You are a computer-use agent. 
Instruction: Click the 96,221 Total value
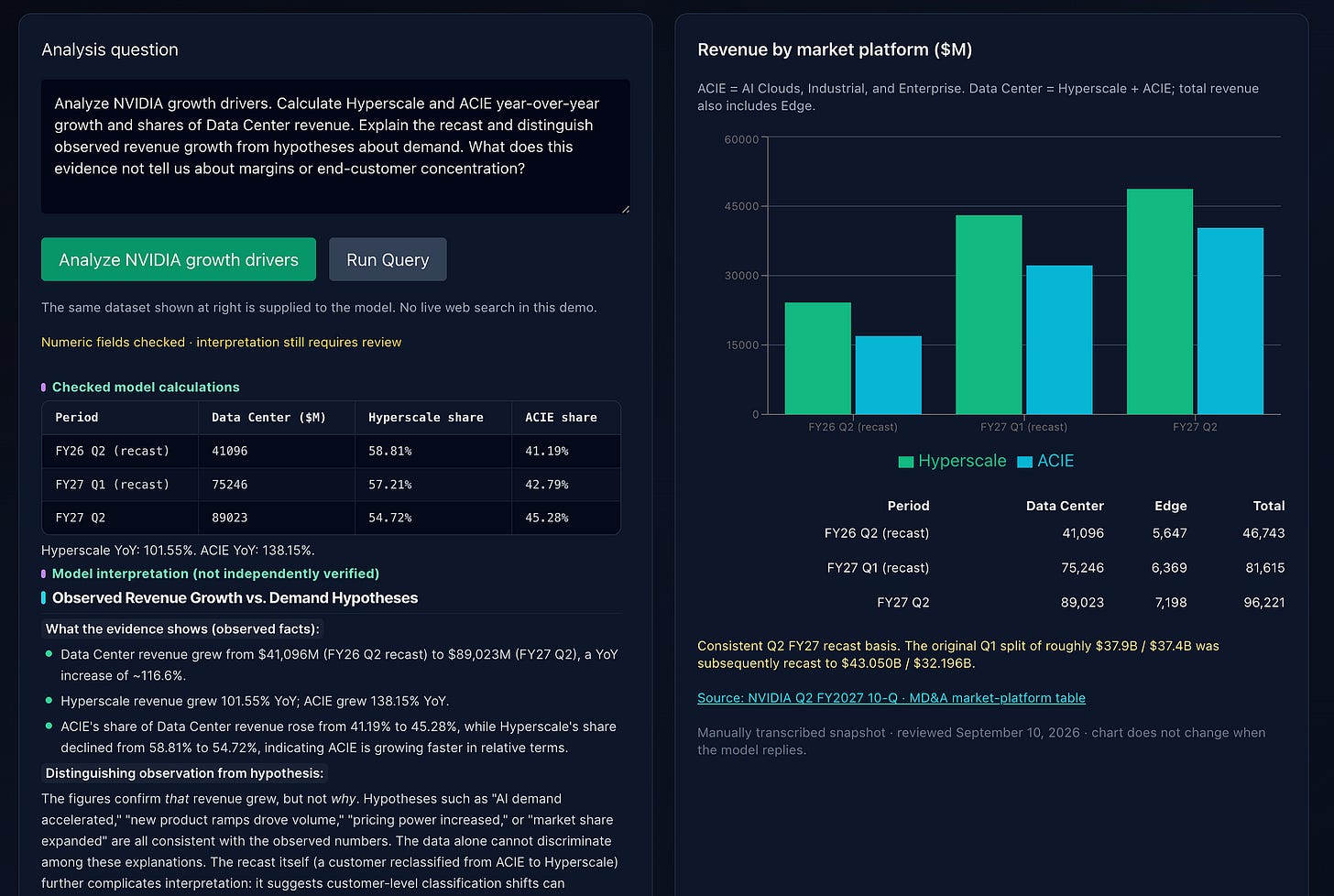click(x=1264, y=603)
